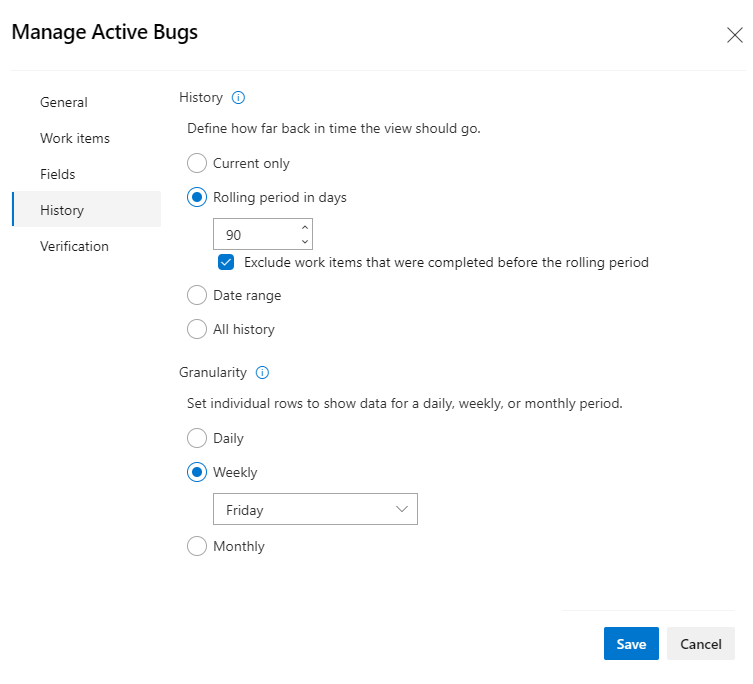Viewport: 753px width, 684px height.
Task: Open the General settings tab
Action: (x=64, y=102)
